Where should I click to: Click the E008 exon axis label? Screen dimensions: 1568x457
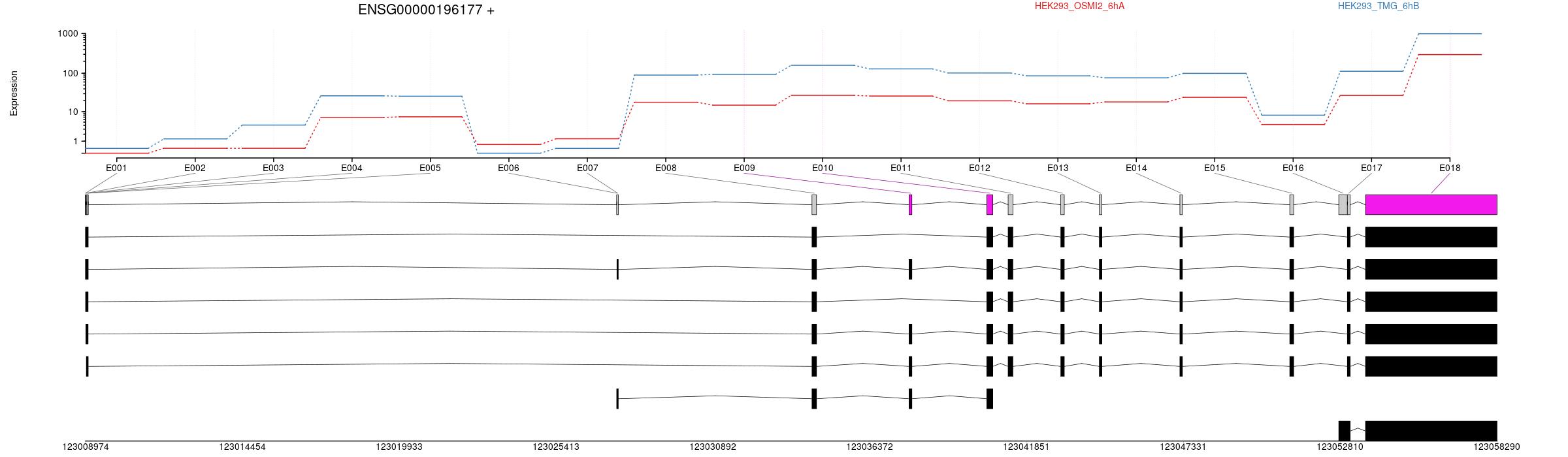[x=666, y=168]
